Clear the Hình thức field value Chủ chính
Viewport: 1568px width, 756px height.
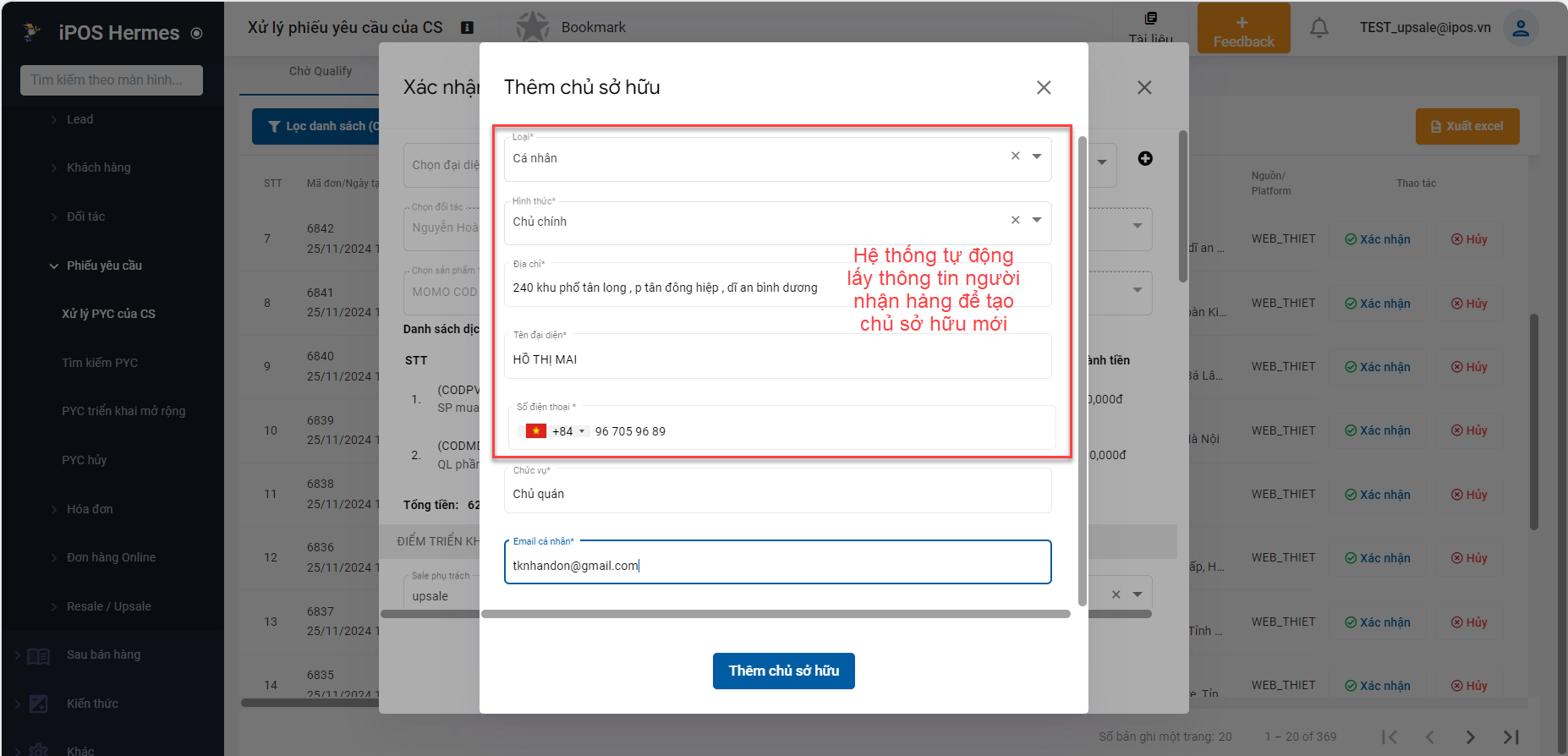(x=1015, y=220)
